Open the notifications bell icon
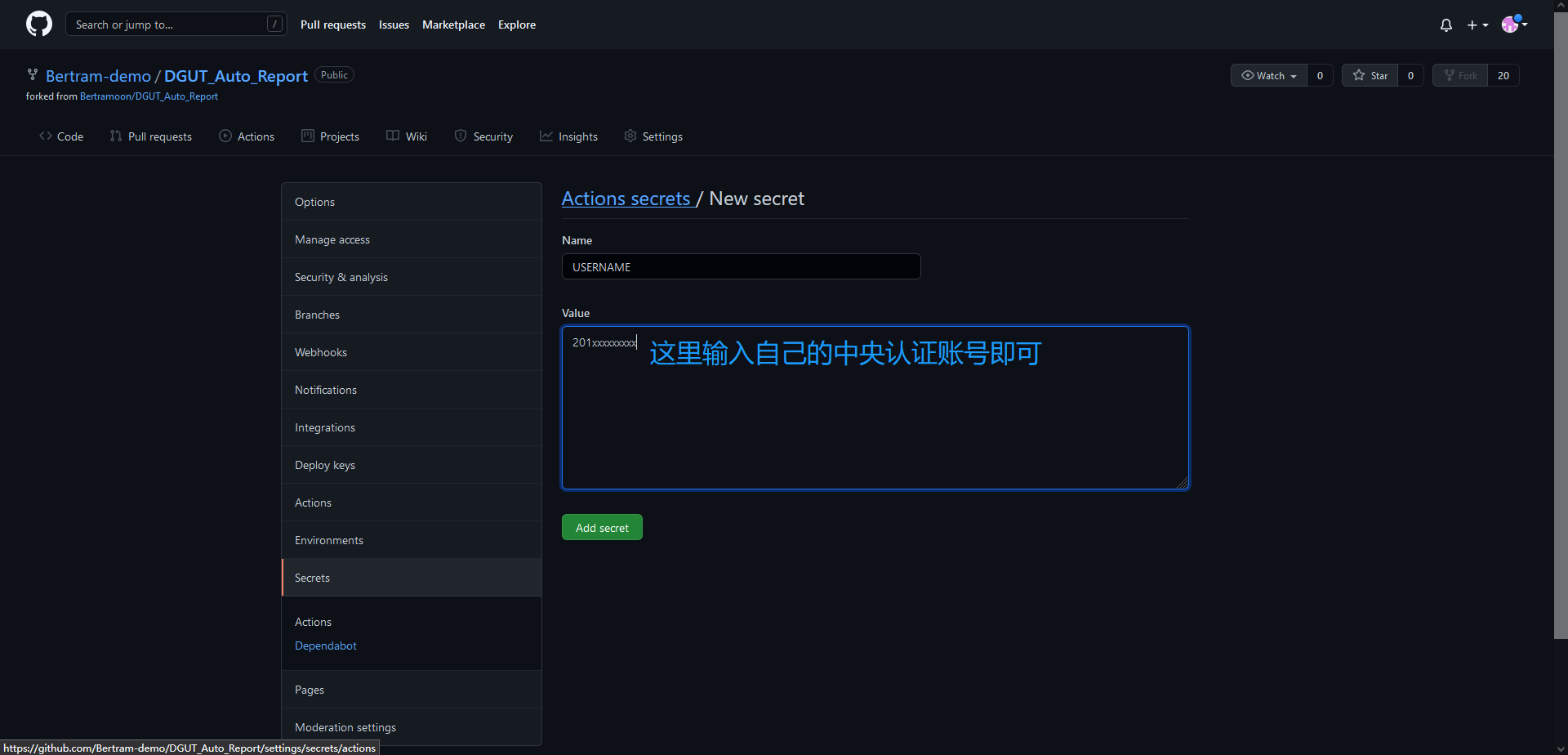 pos(1446,25)
